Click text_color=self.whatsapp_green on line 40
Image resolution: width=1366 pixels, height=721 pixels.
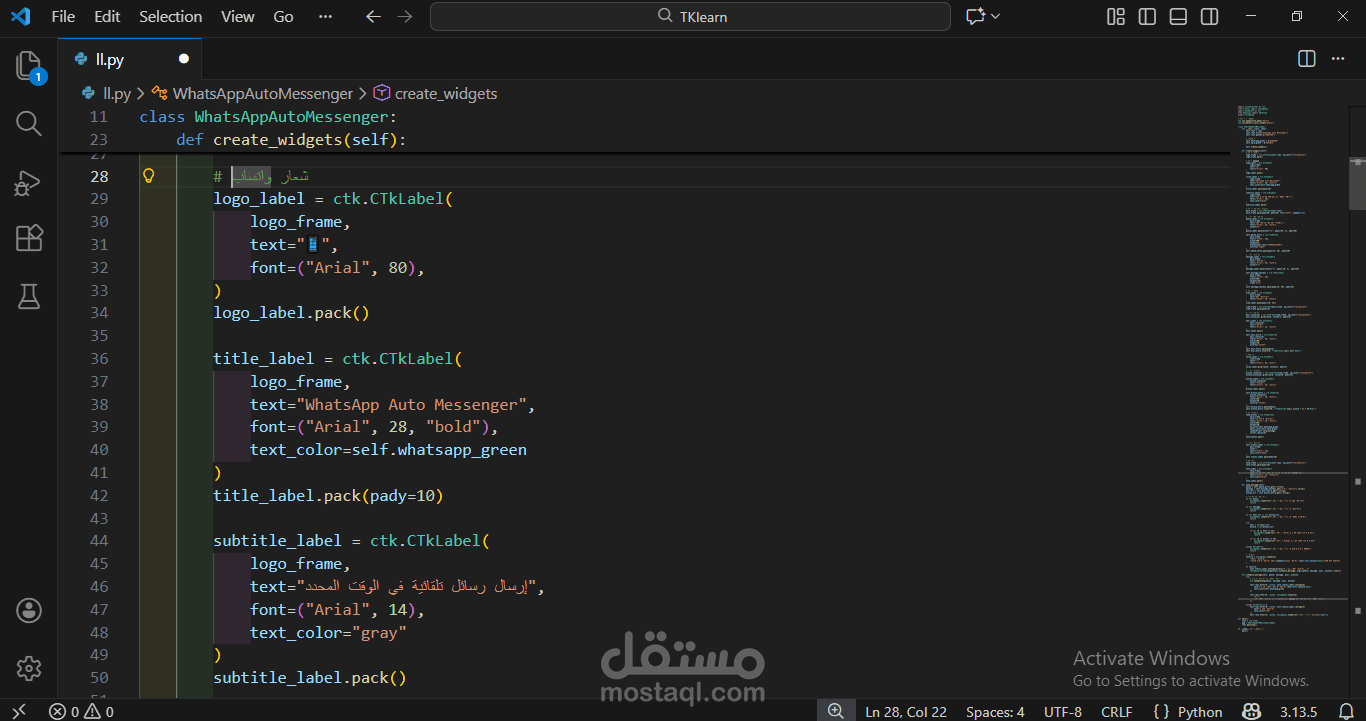coord(388,450)
